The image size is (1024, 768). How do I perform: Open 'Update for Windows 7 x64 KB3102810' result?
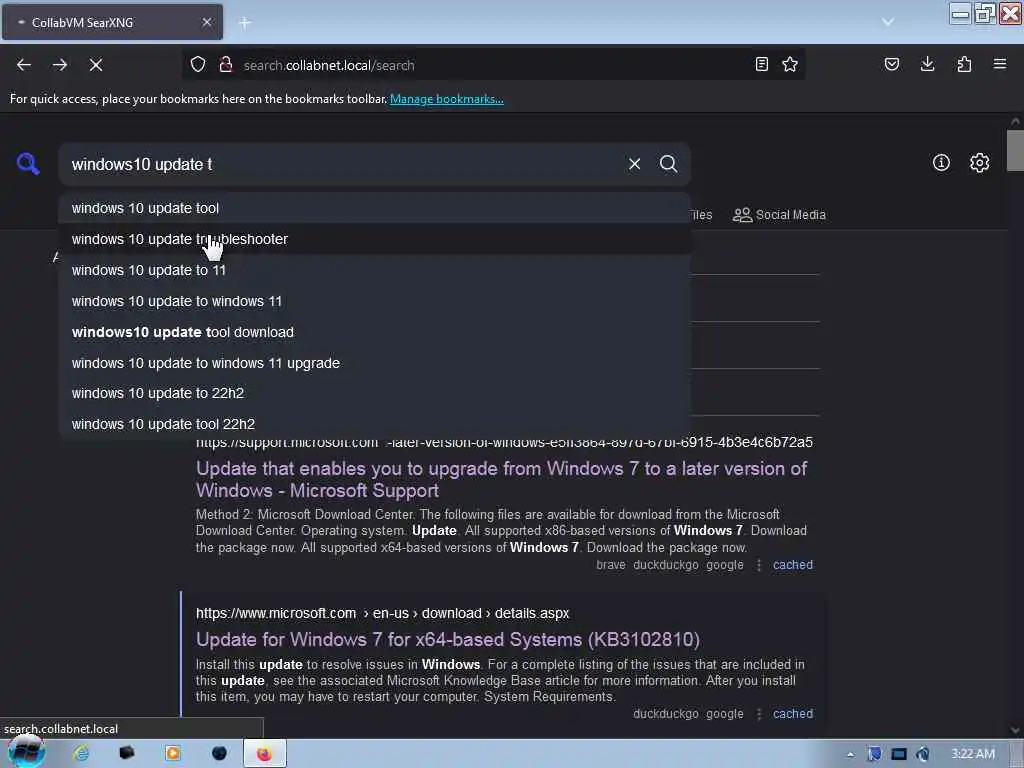pyautogui.click(x=448, y=639)
